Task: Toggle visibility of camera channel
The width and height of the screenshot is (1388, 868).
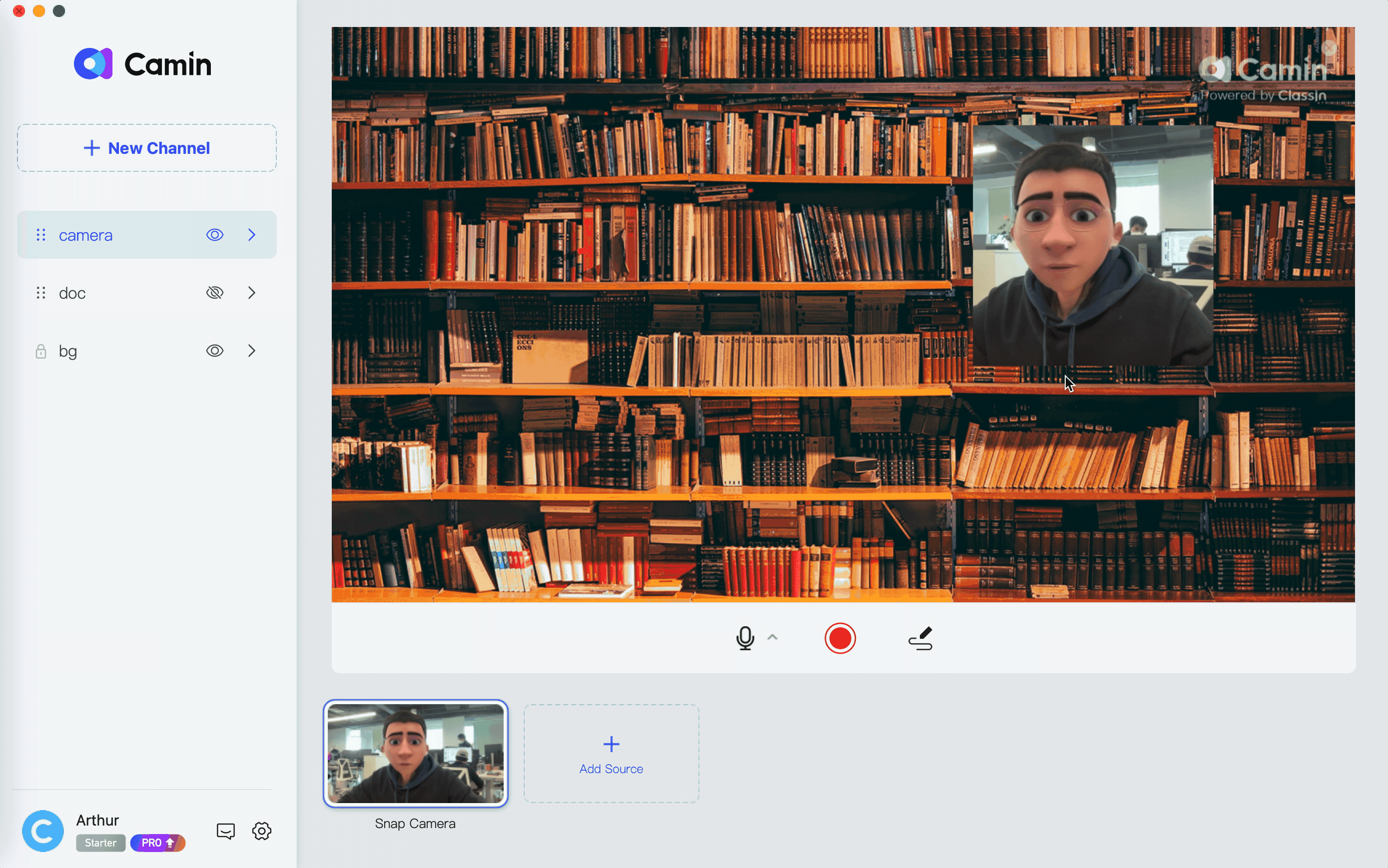Action: (214, 235)
